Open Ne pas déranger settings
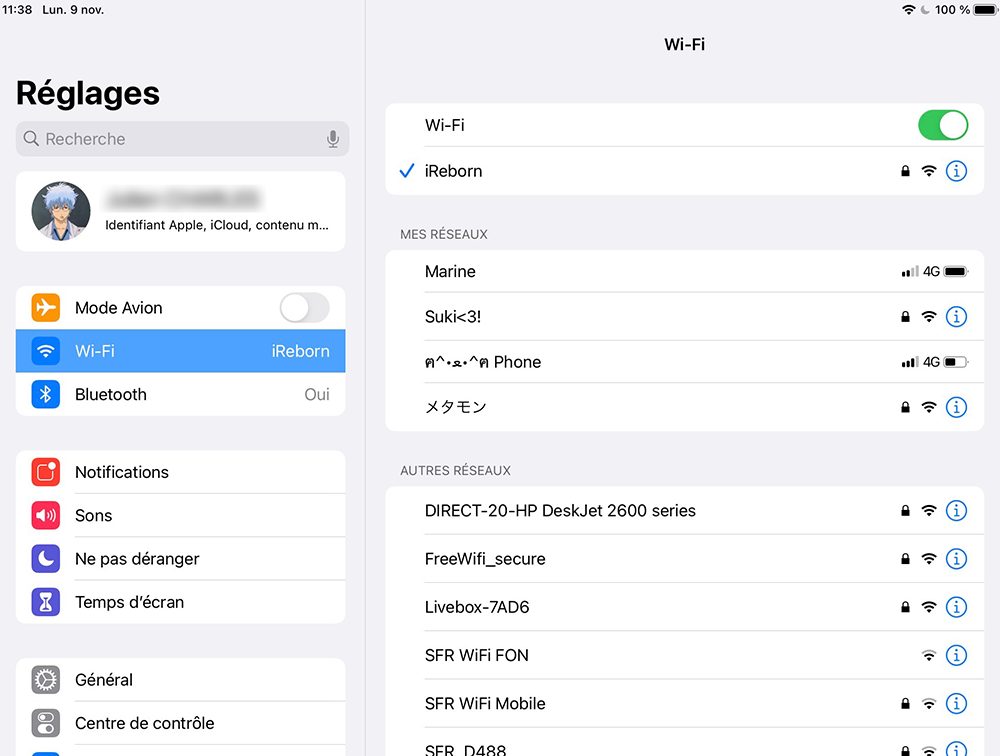 180,559
